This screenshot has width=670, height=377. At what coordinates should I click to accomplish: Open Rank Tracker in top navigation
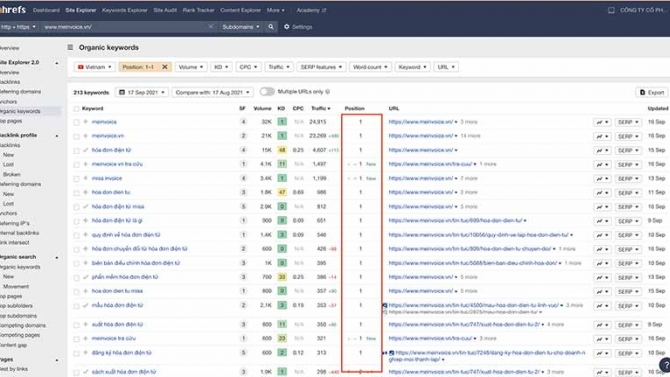point(198,10)
